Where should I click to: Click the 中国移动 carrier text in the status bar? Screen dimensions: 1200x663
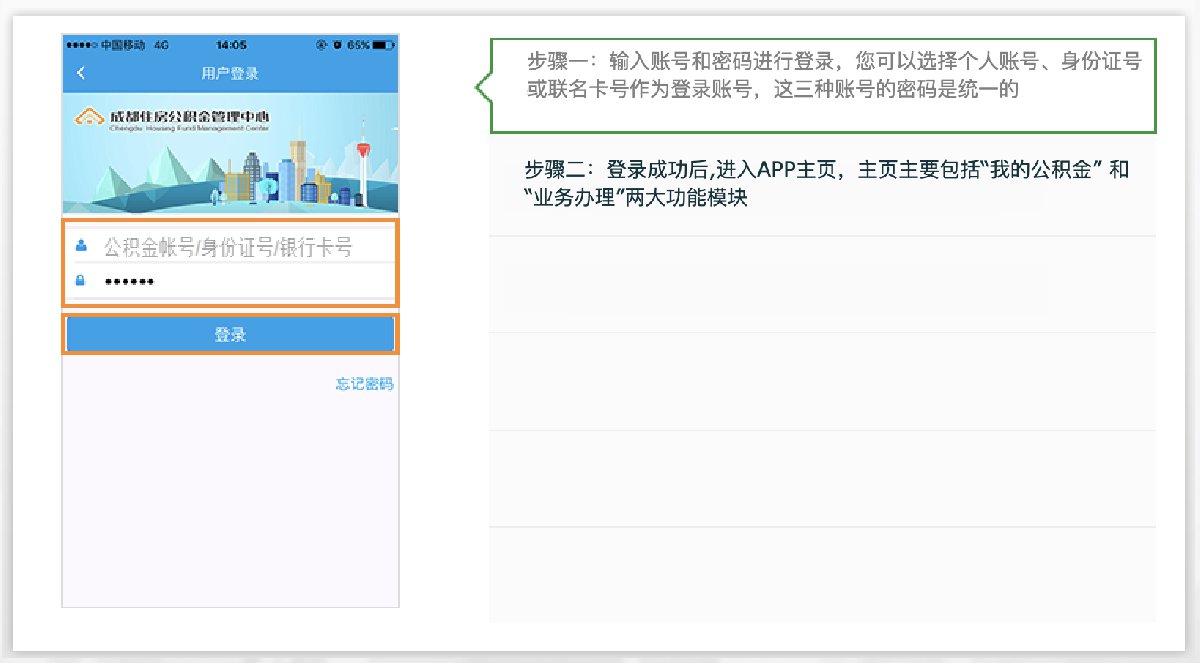coord(123,46)
